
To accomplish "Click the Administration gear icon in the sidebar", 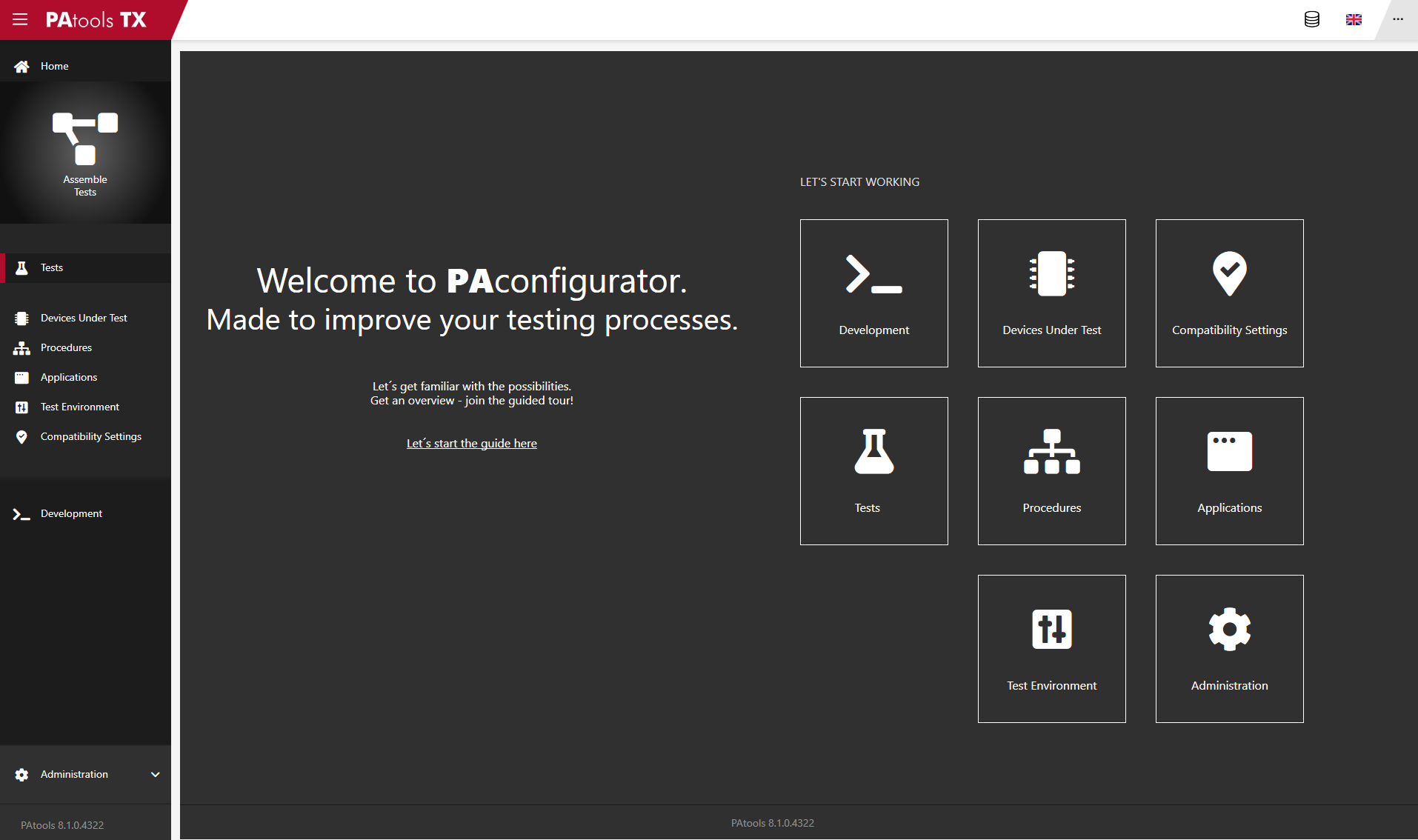I will coord(21,775).
